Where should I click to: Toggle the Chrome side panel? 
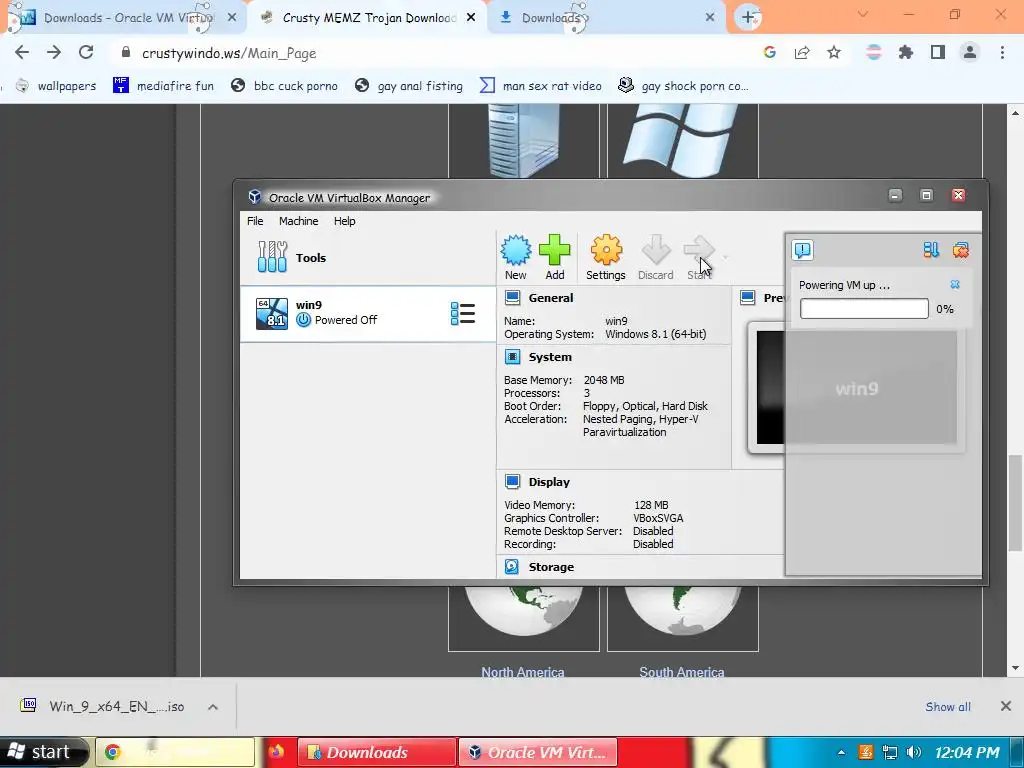click(938, 52)
